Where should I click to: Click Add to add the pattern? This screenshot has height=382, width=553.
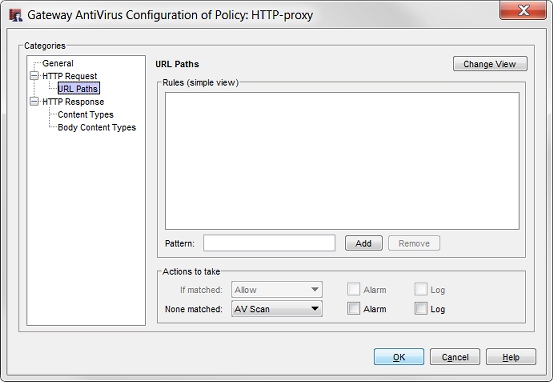(x=364, y=243)
